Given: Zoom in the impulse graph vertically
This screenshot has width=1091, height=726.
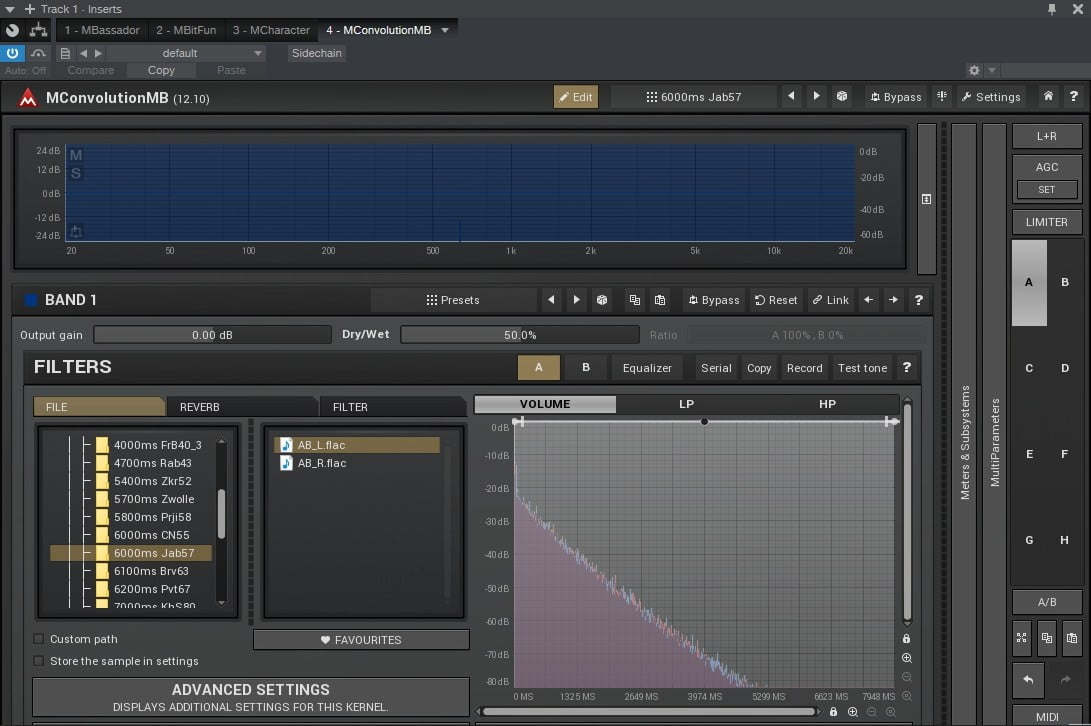Looking at the screenshot, I should 907,658.
